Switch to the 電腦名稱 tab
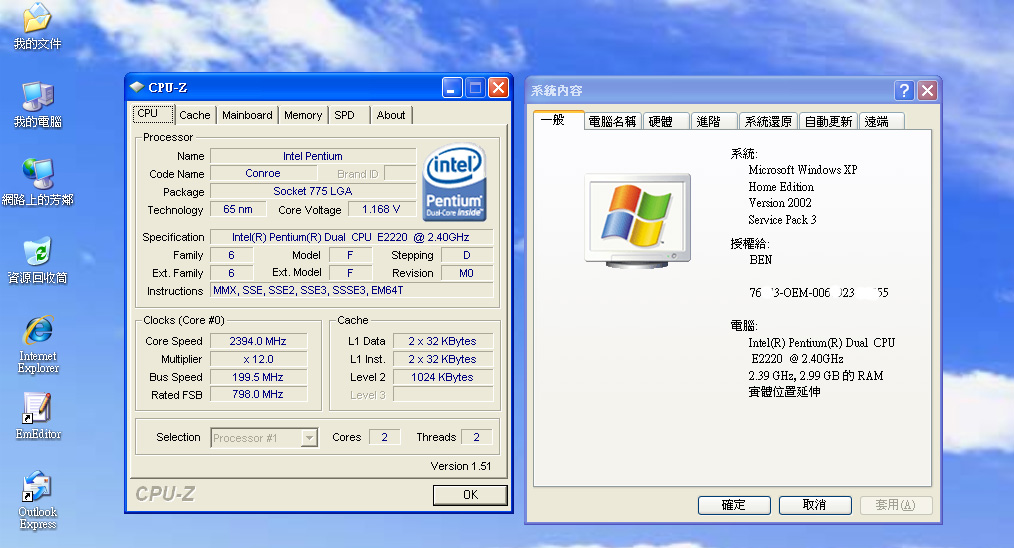 tap(612, 121)
